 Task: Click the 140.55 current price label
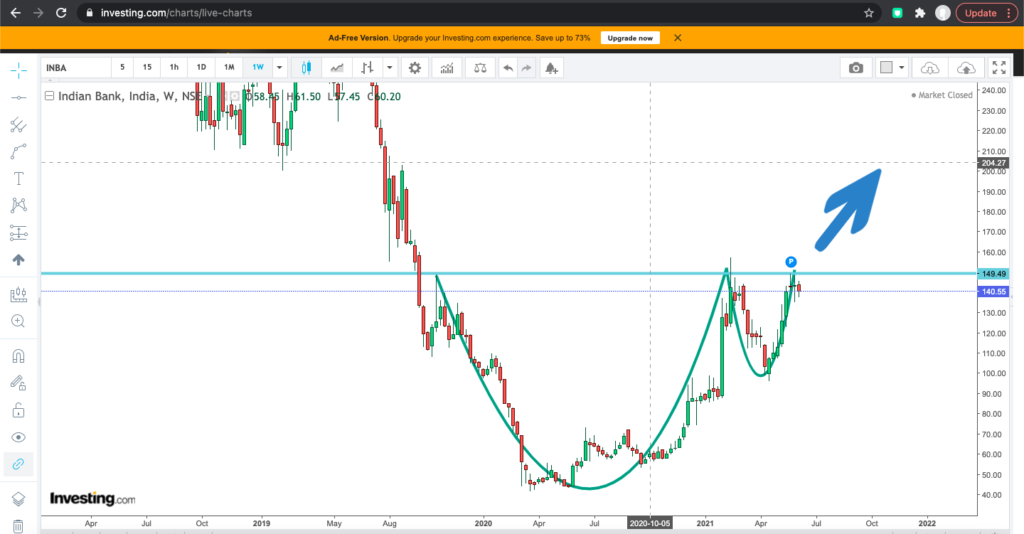[x=993, y=292]
